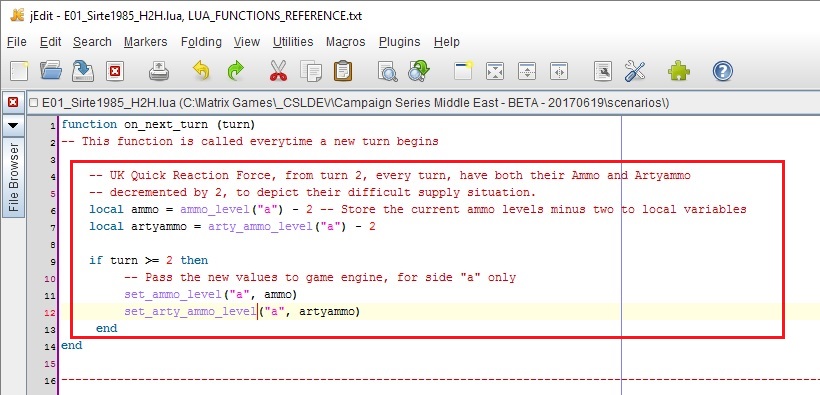The image size is (820, 395).
Task: Close the dockable area red X
Action: pyautogui.click(x=13, y=103)
